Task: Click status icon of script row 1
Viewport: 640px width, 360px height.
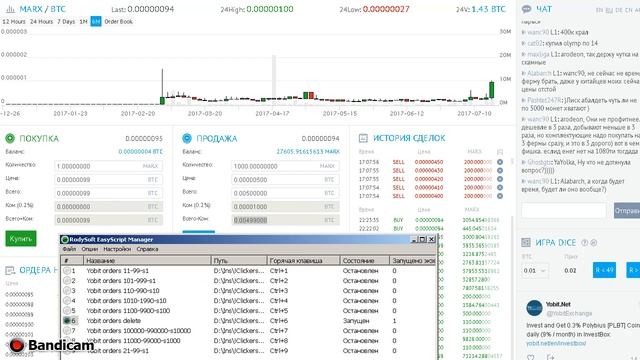Action: pyautogui.click(x=67, y=271)
